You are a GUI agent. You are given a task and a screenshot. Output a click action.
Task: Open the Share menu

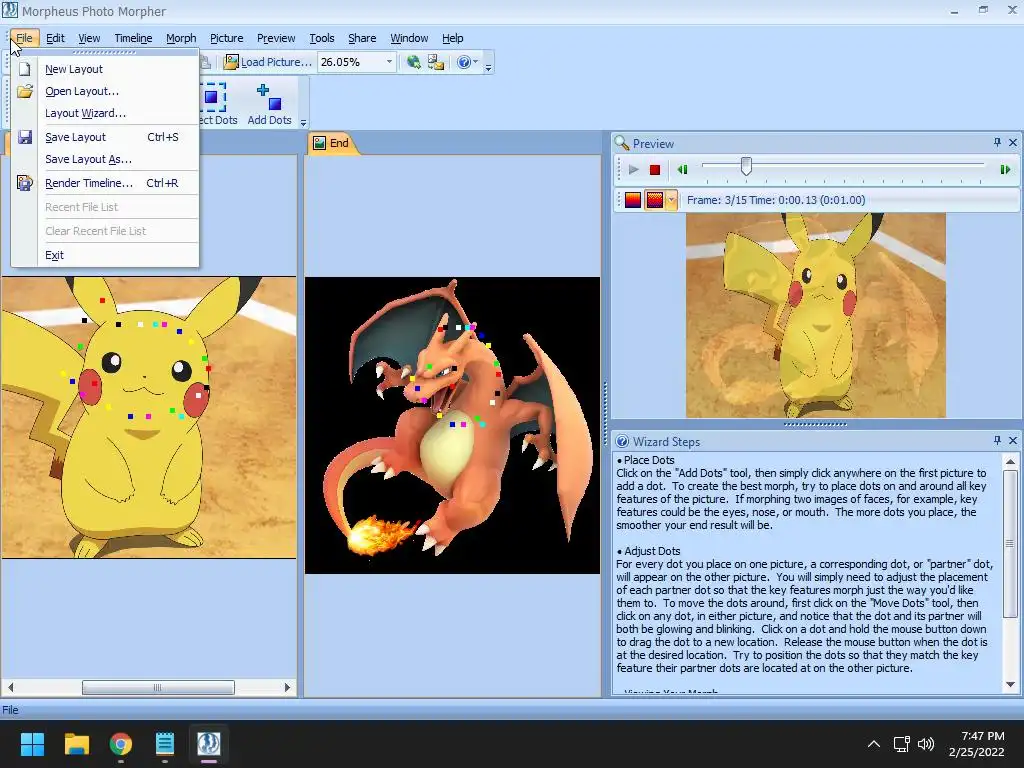coord(362,38)
